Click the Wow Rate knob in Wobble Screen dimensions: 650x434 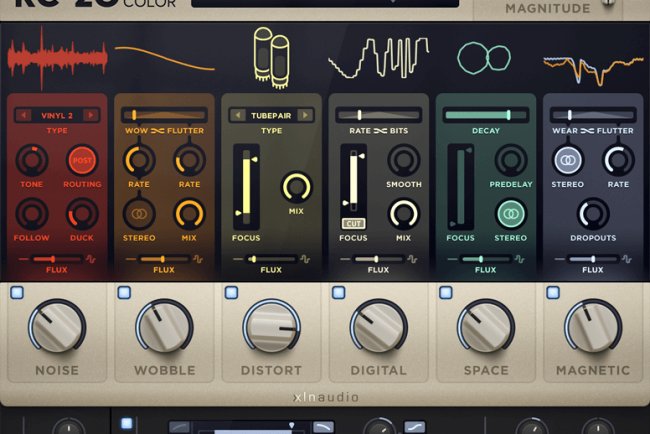tap(139, 160)
